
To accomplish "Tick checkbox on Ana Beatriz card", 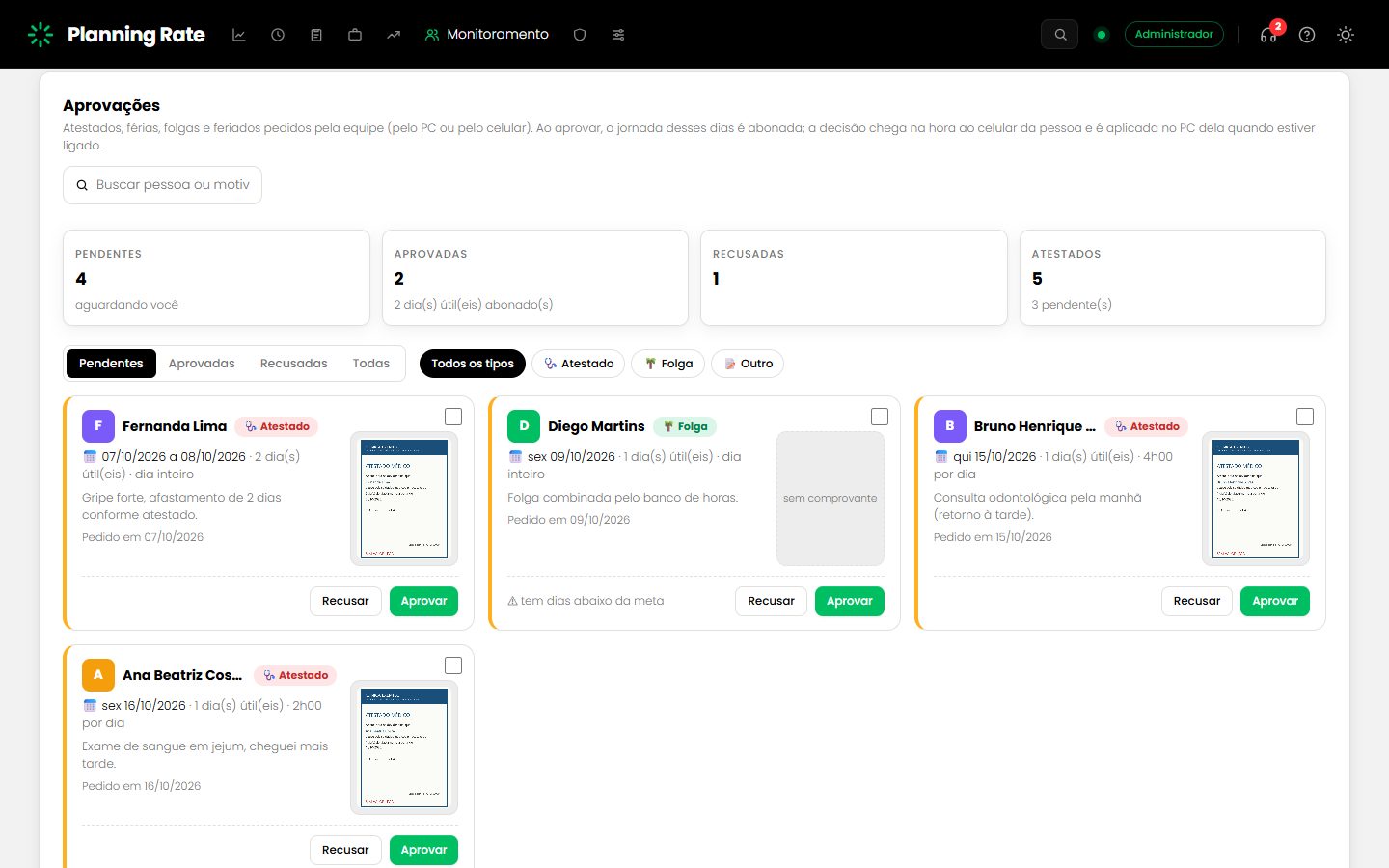I will click(453, 665).
